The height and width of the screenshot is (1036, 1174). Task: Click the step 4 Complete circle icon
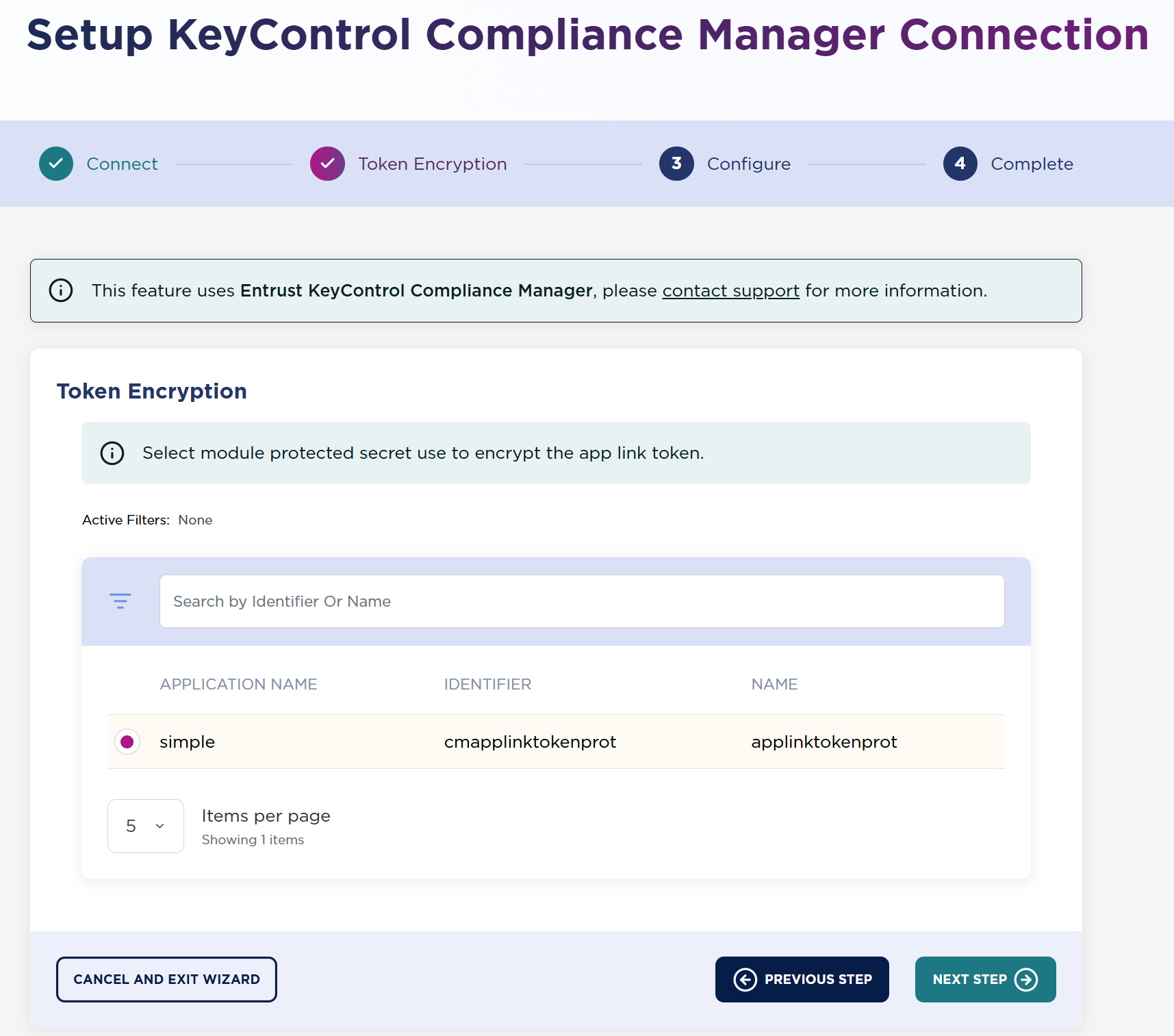pyautogui.click(x=960, y=164)
